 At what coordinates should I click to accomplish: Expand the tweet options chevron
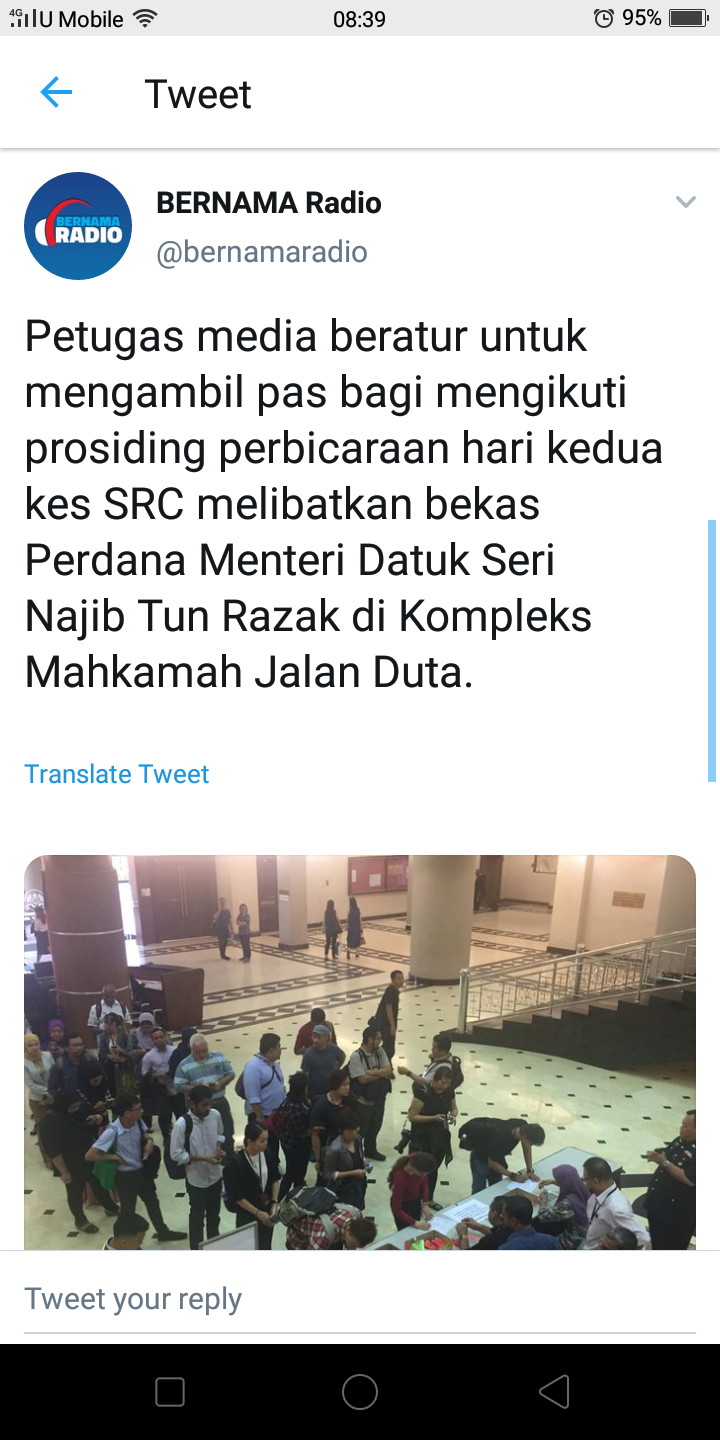coord(685,203)
